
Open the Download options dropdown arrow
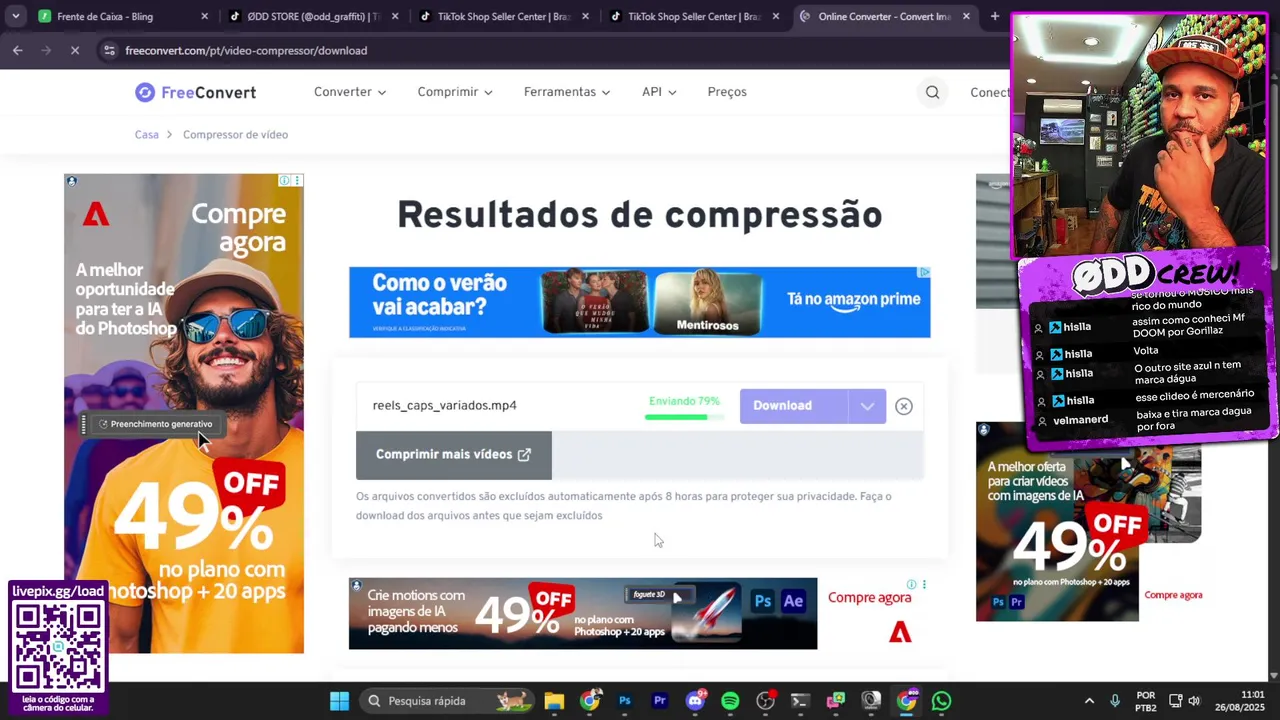point(867,406)
